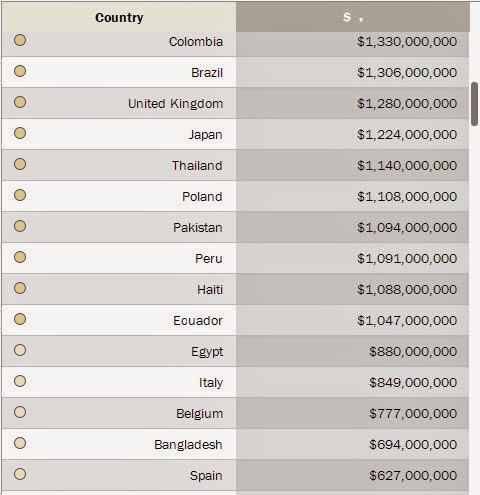Click the circle icon next to Haiti
Viewport: 480px width, 495px height.
pyautogui.click(x=20, y=288)
